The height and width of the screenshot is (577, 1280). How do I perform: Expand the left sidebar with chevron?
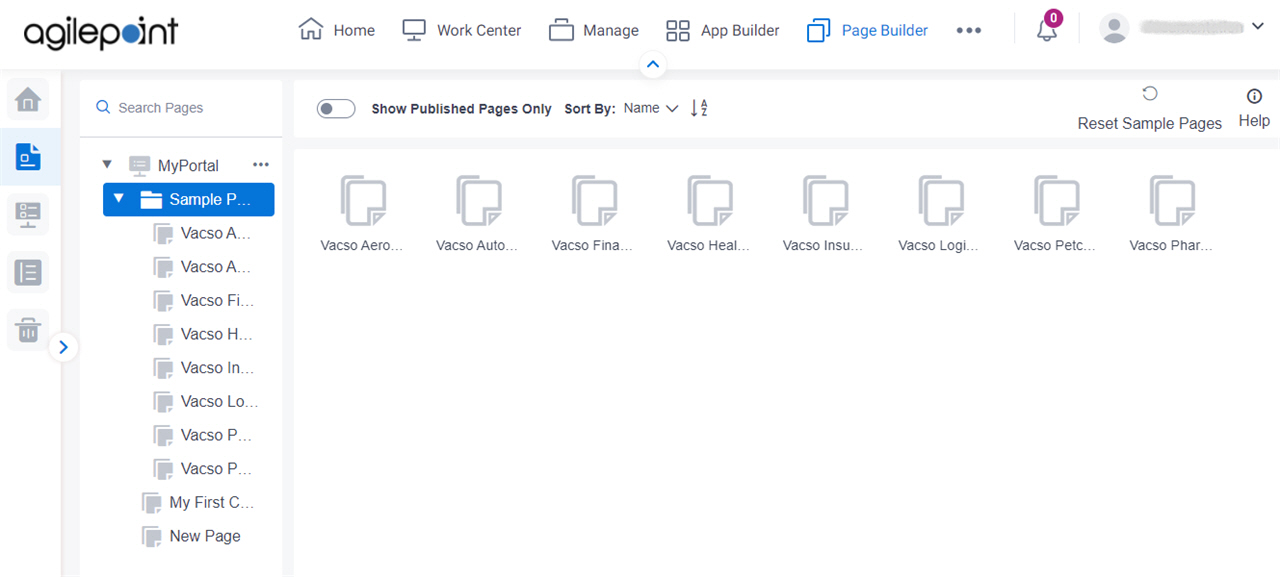click(63, 347)
